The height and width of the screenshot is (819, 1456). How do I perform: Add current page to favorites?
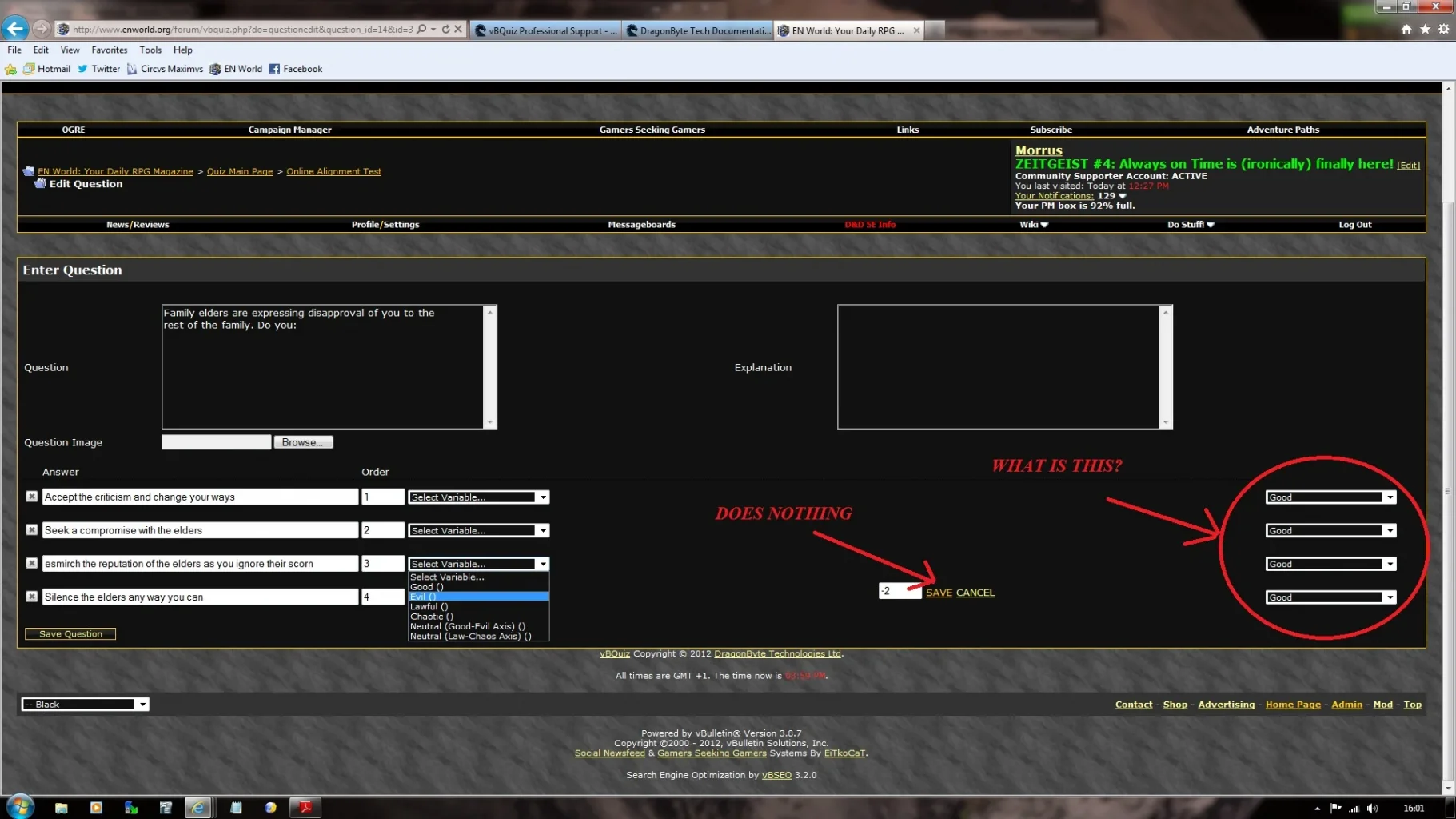(x=1425, y=29)
